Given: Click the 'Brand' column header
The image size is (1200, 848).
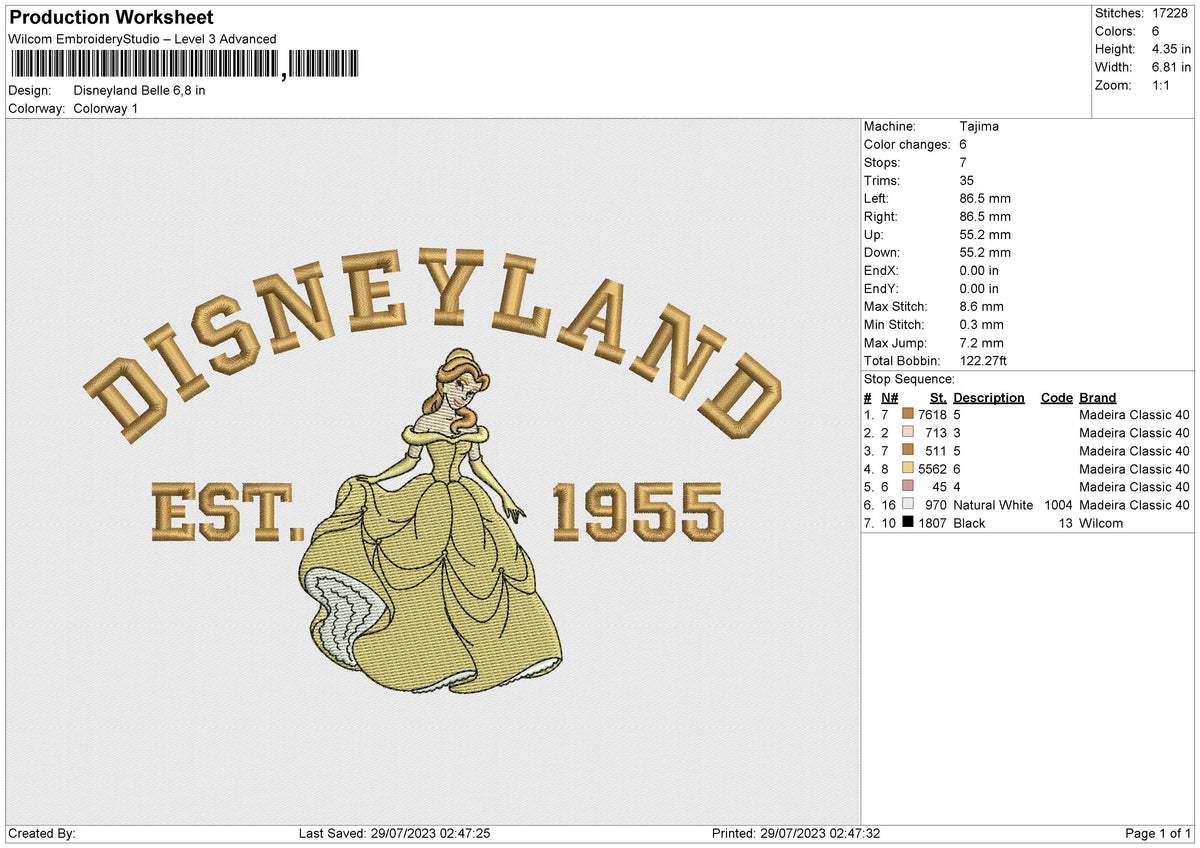Looking at the screenshot, I should [x=1097, y=397].
